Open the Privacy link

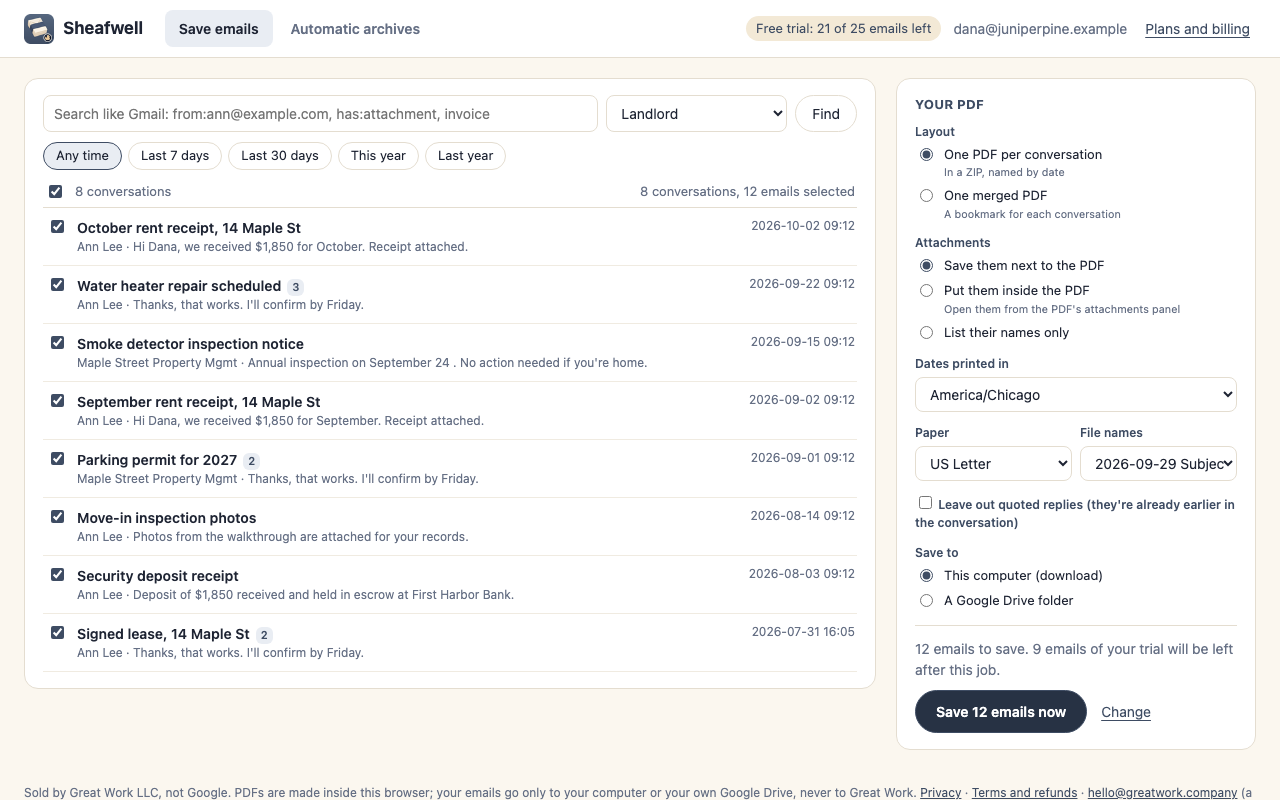pyautogui.click(x=941, y=793)
